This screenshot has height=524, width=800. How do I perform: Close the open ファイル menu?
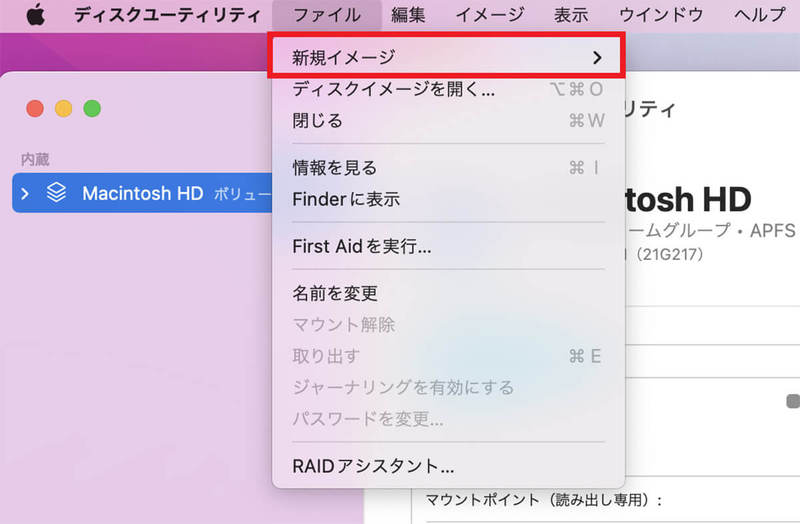[x=327, y=15]
